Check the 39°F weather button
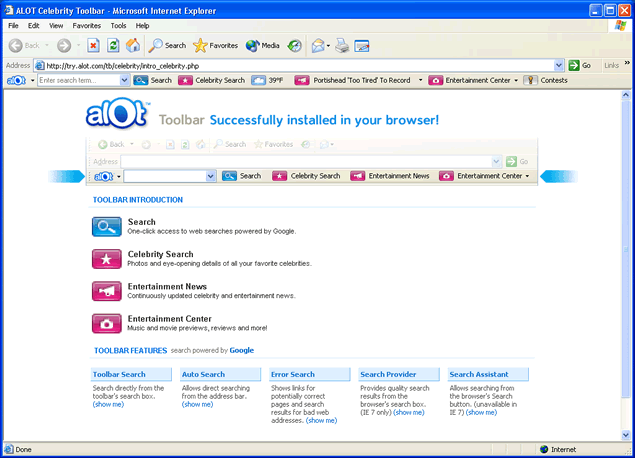635x458 pixels. (268, 80)
